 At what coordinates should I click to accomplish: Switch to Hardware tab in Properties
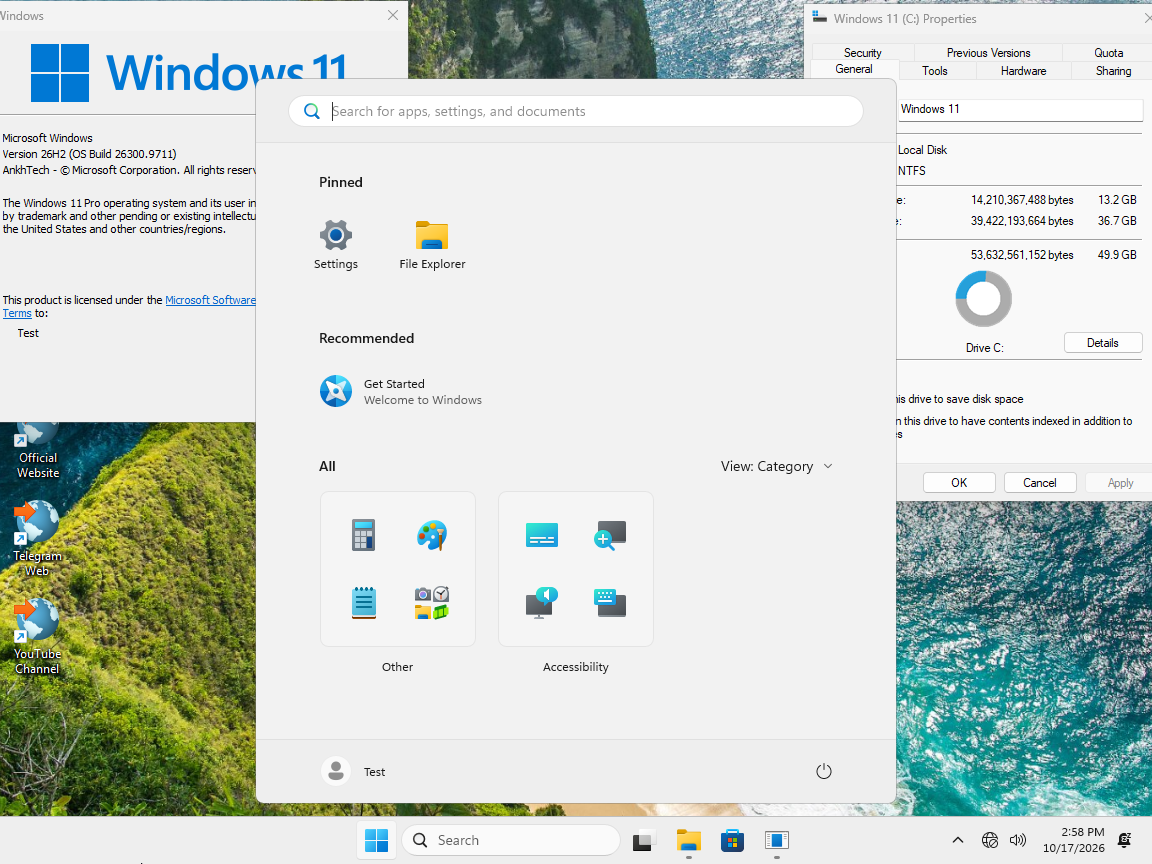pos(1023,71)
